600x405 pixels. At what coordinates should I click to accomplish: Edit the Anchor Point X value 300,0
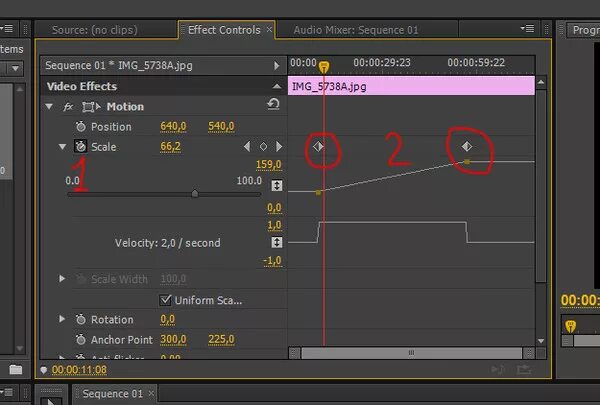click(x=173, y=339)
